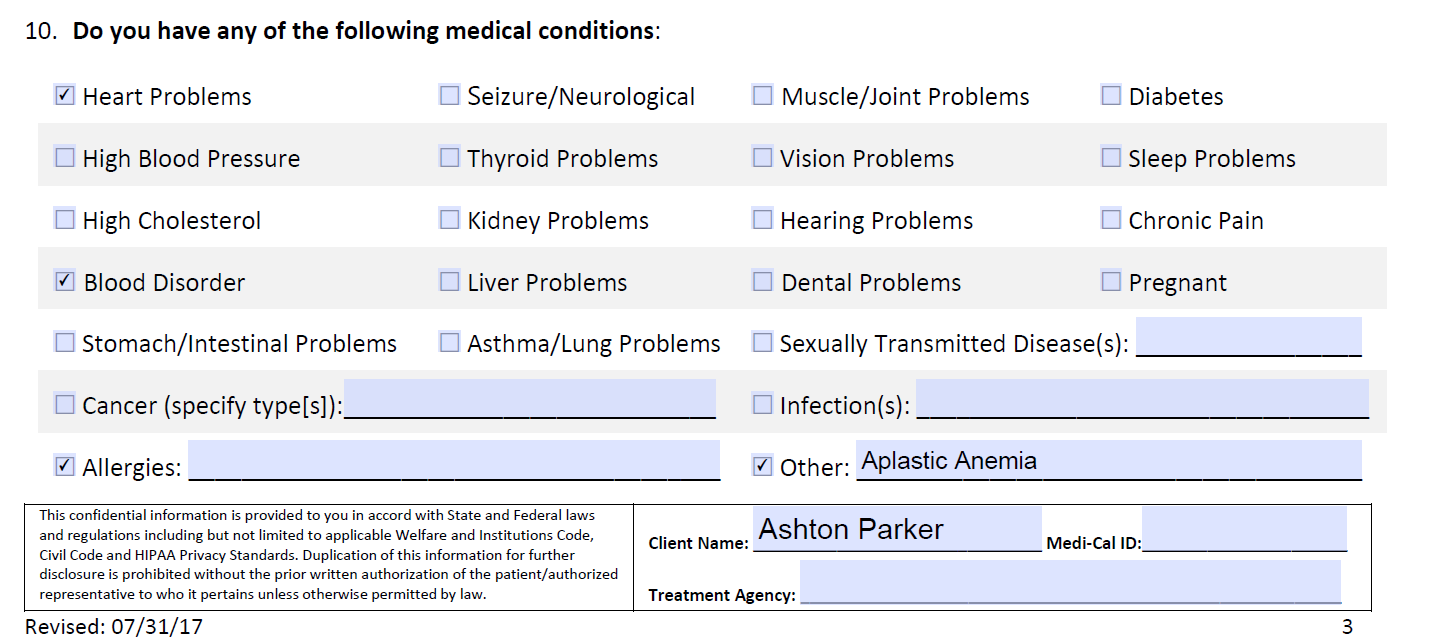Uncheck the Blood Disorder checkbox
This screenshot has height=644, width=1431.
65,282
